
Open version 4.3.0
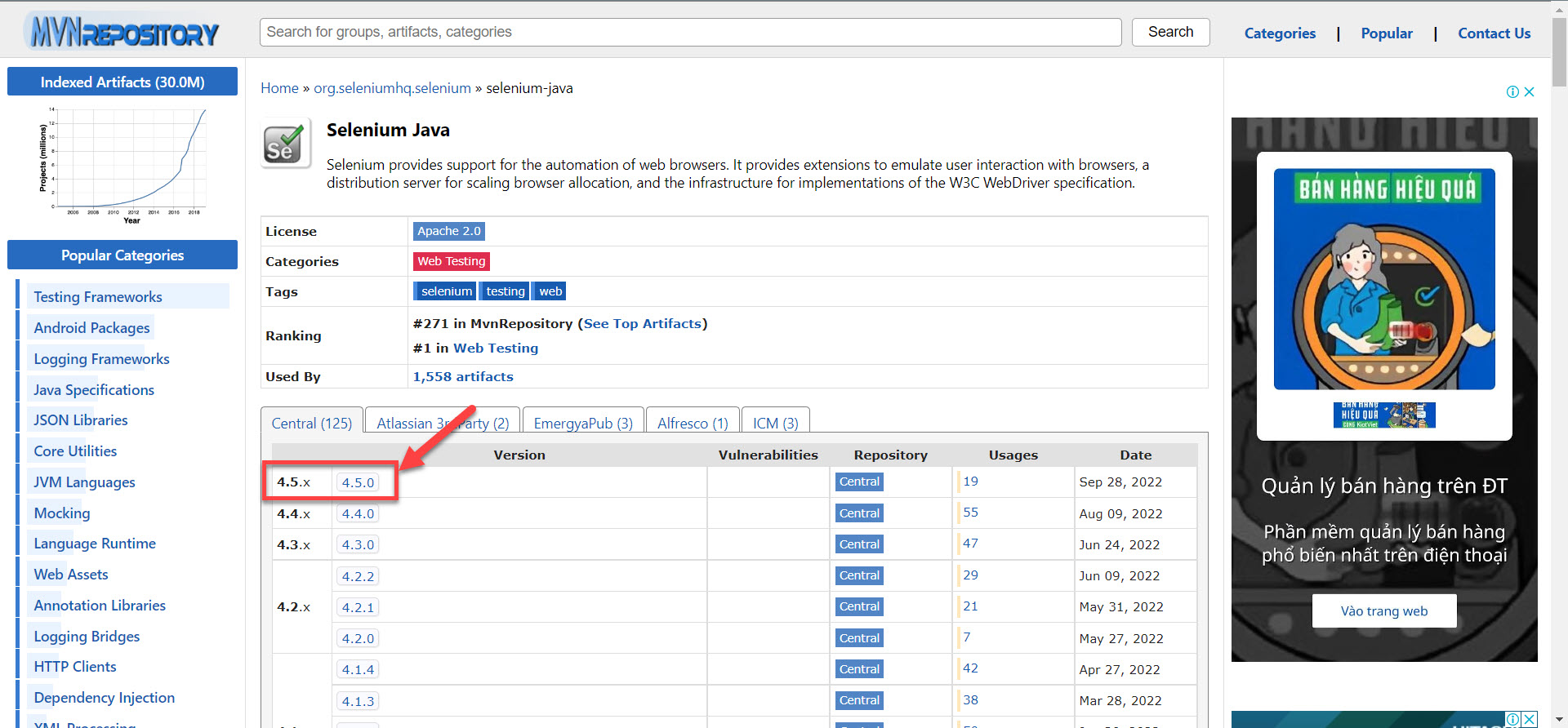358,545
